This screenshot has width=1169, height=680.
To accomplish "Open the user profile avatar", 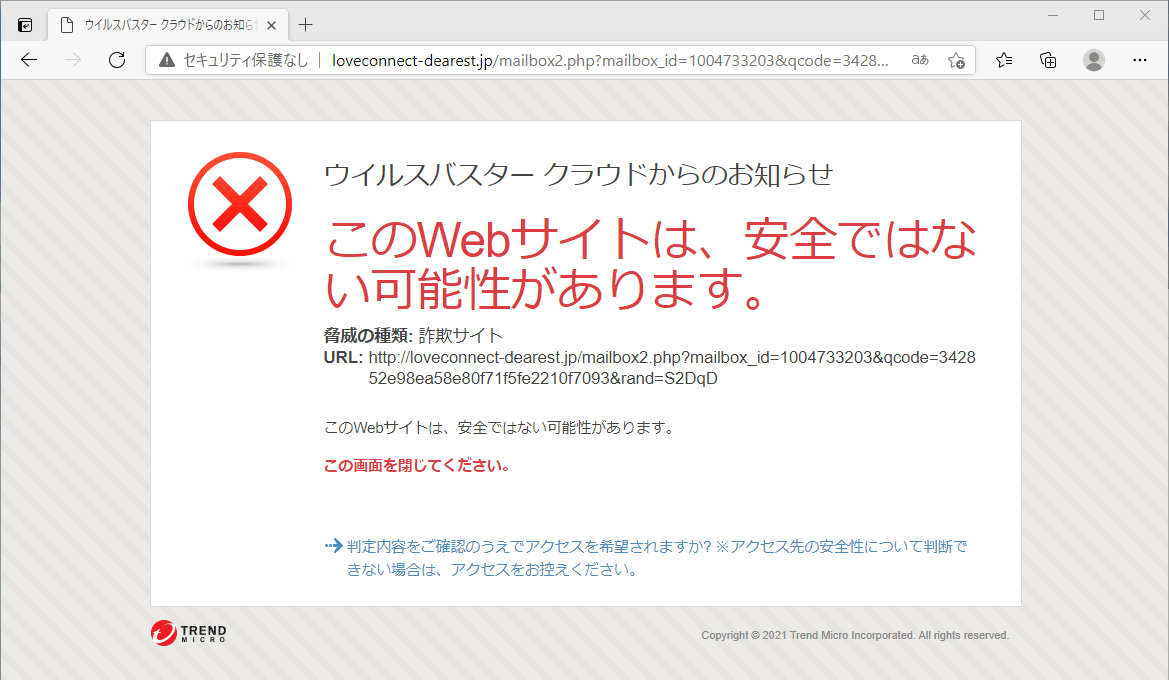I will tap(1094, 60).
